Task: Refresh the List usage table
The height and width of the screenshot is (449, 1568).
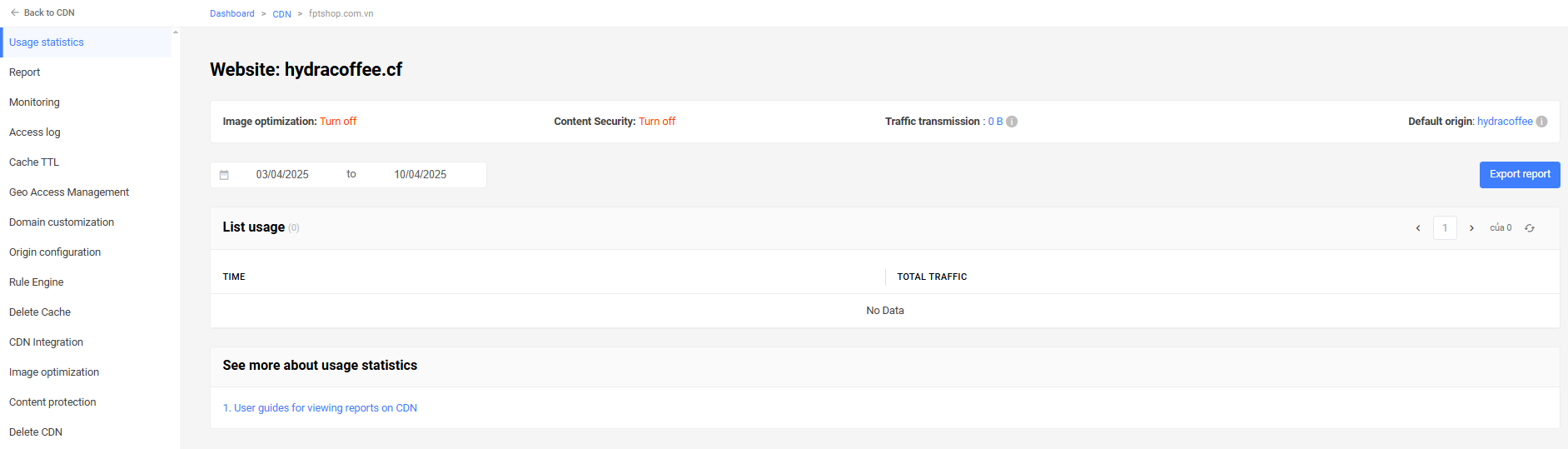Action: [x=1530, y=228]
